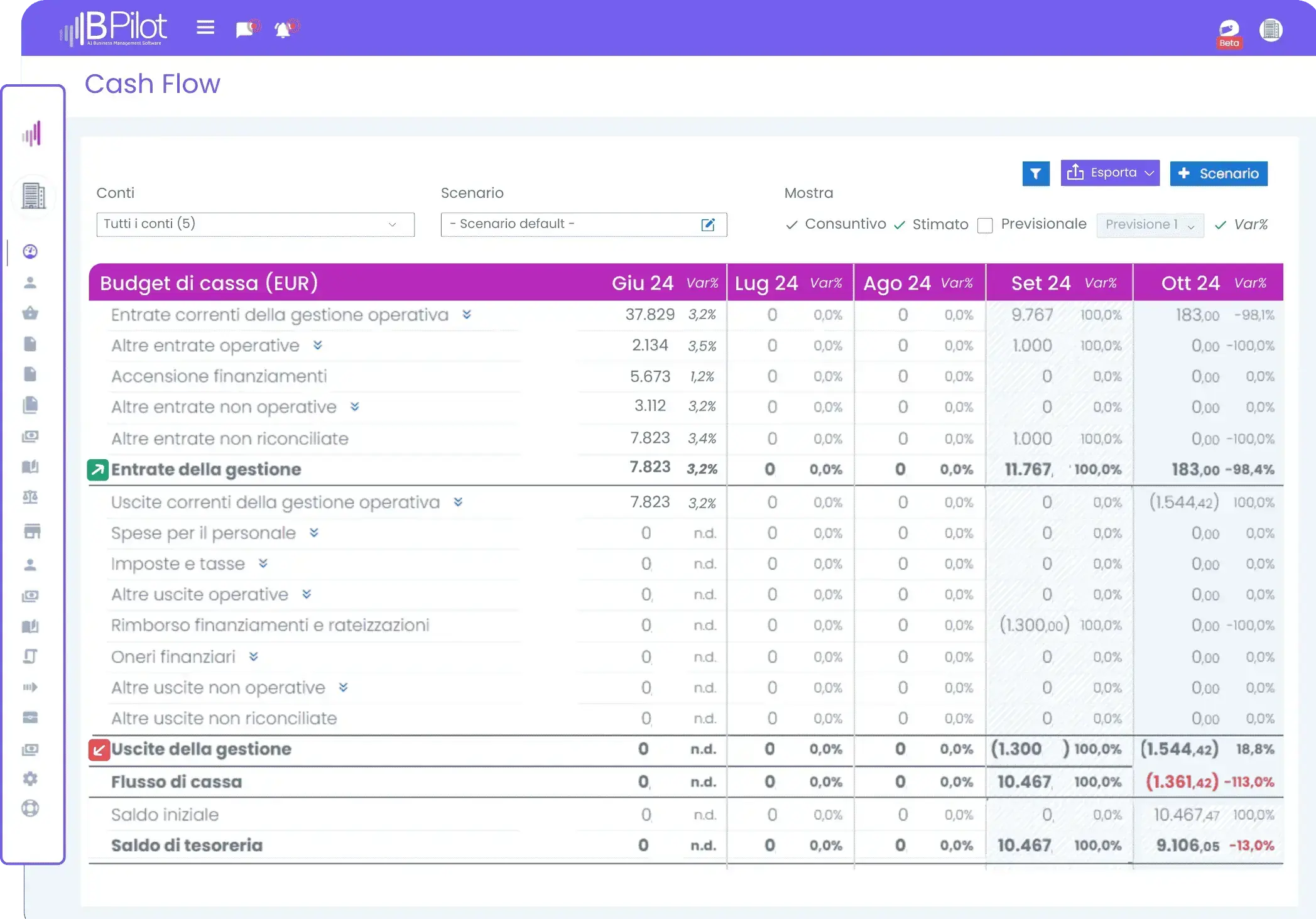Toggle the Var% checkbox
Image resolution: width=1316 pixels, height=919 pixels.
[x=1221, y=225]
